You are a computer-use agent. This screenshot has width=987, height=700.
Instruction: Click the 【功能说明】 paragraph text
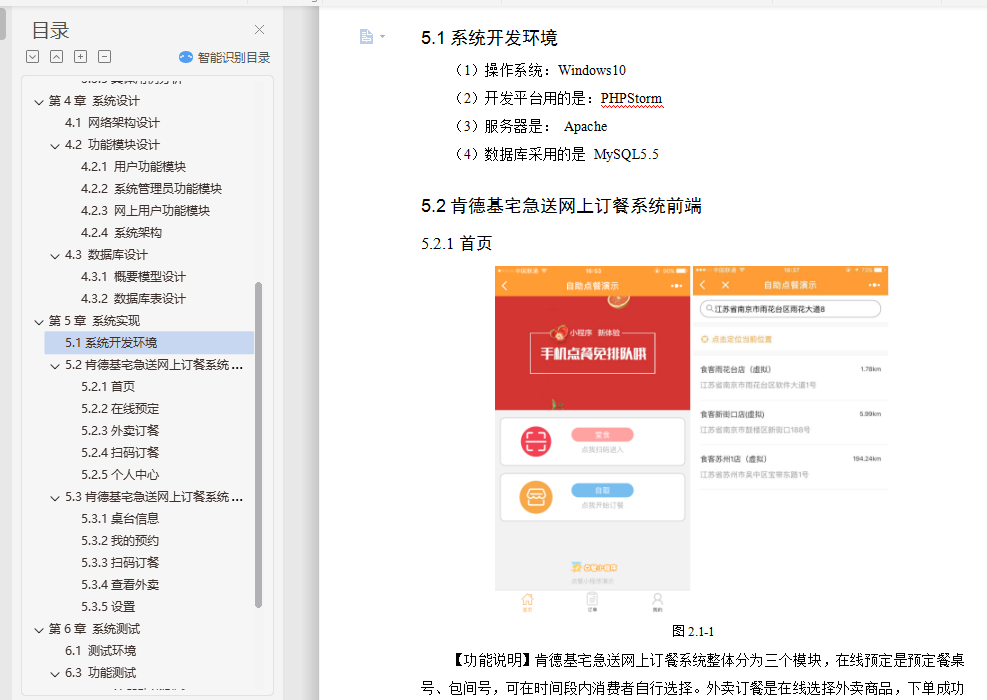692,674
